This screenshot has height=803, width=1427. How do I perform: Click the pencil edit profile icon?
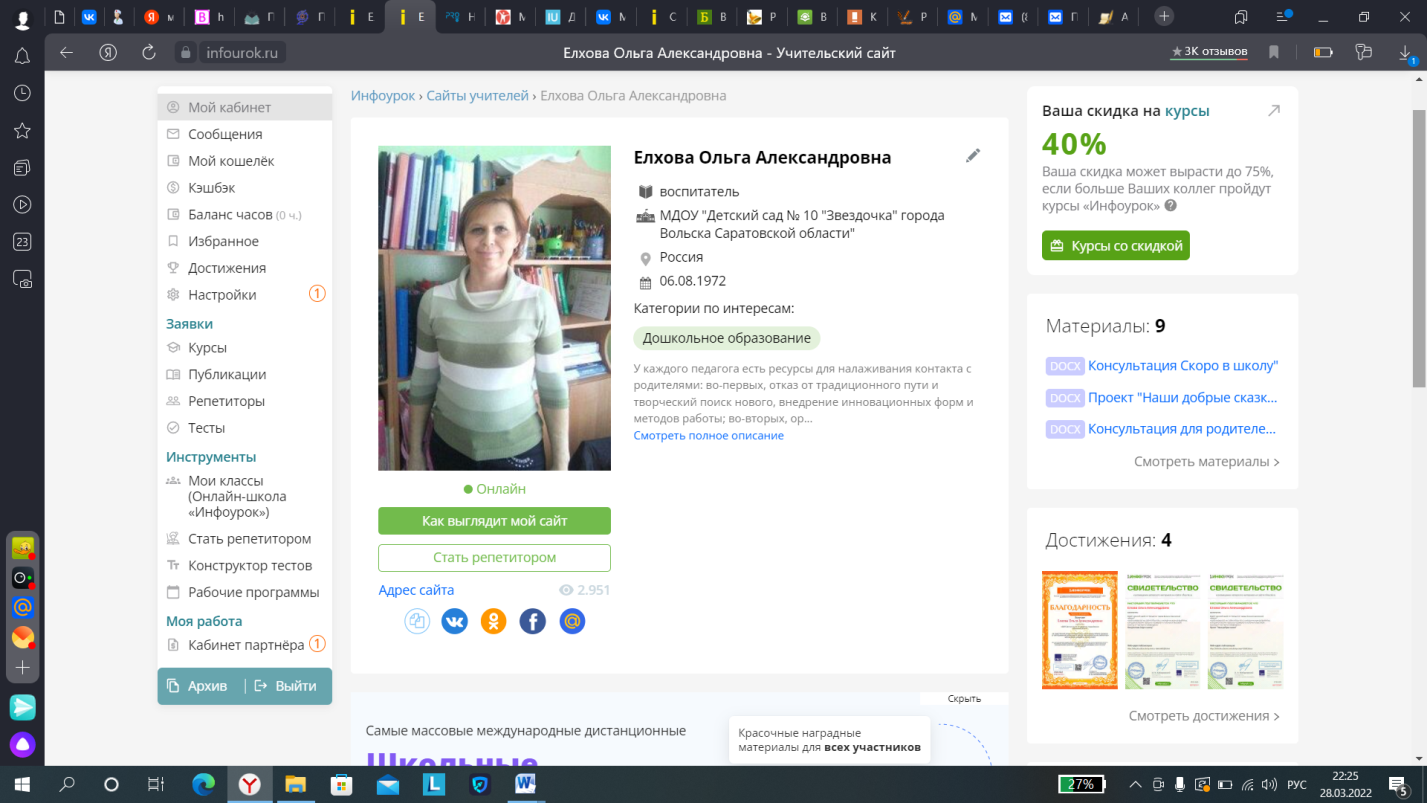click(x=973, y=156)
